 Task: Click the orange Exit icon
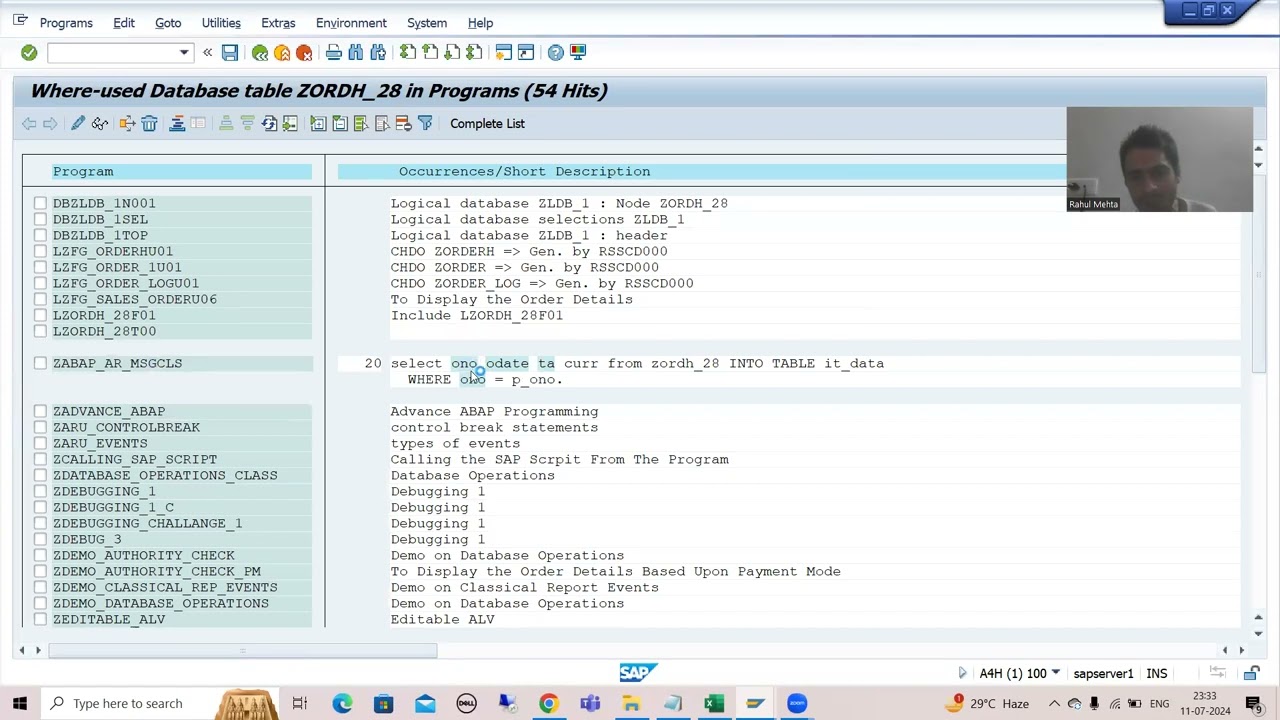click(282, 52)
